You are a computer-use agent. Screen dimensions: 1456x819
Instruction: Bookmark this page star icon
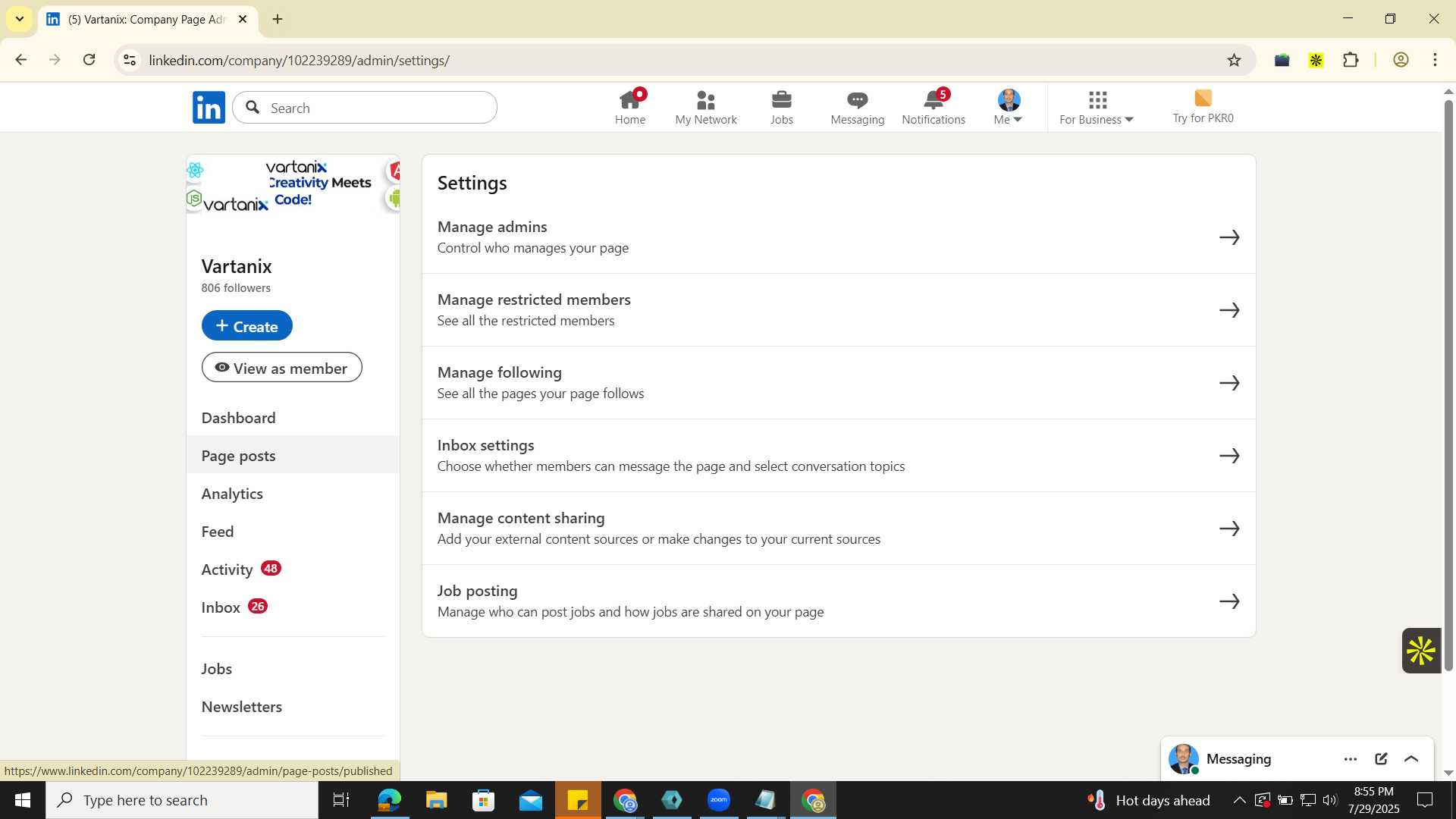click(1234, 60)
